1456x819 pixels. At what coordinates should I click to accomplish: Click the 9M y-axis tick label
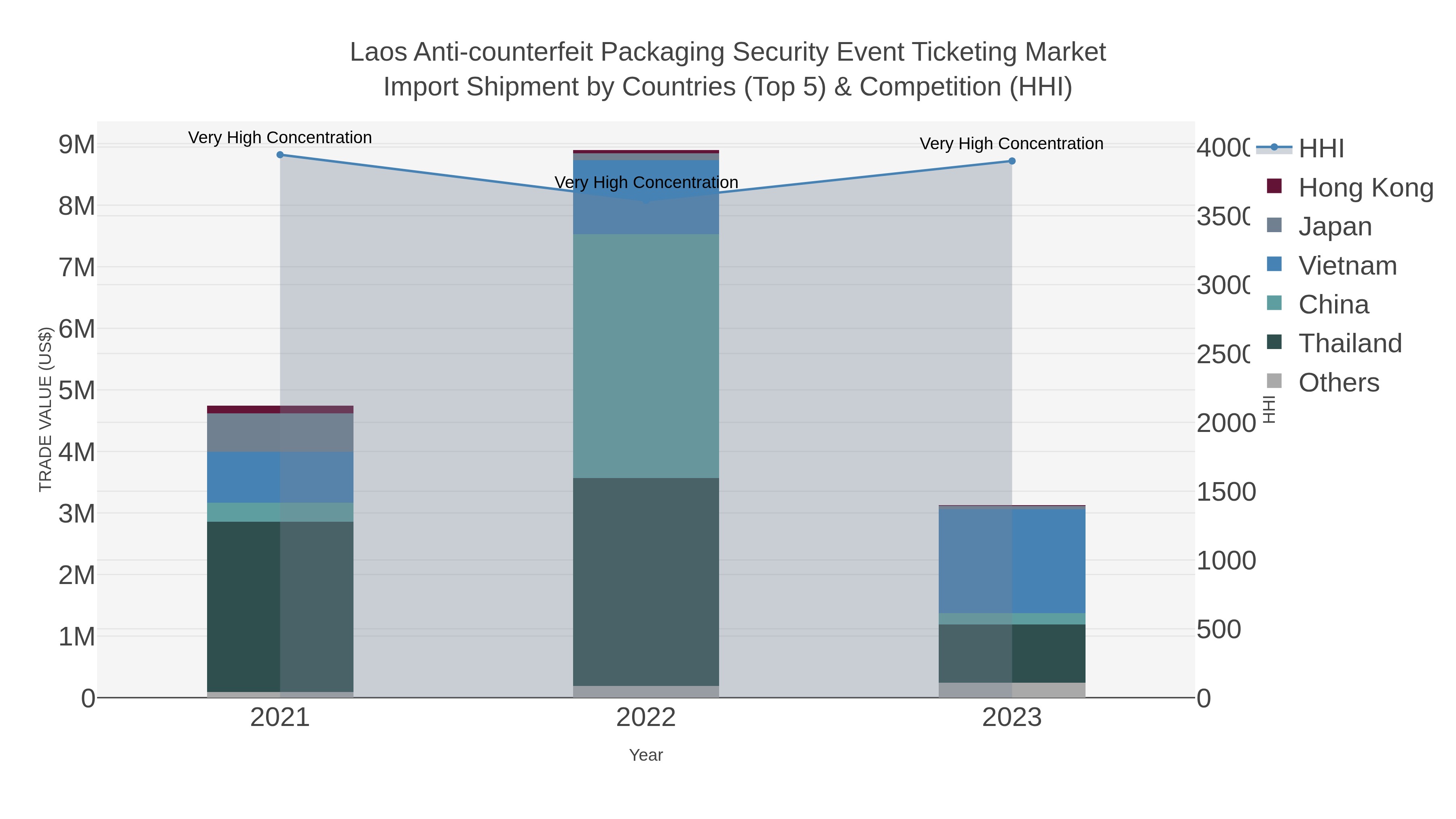[77, 145]
